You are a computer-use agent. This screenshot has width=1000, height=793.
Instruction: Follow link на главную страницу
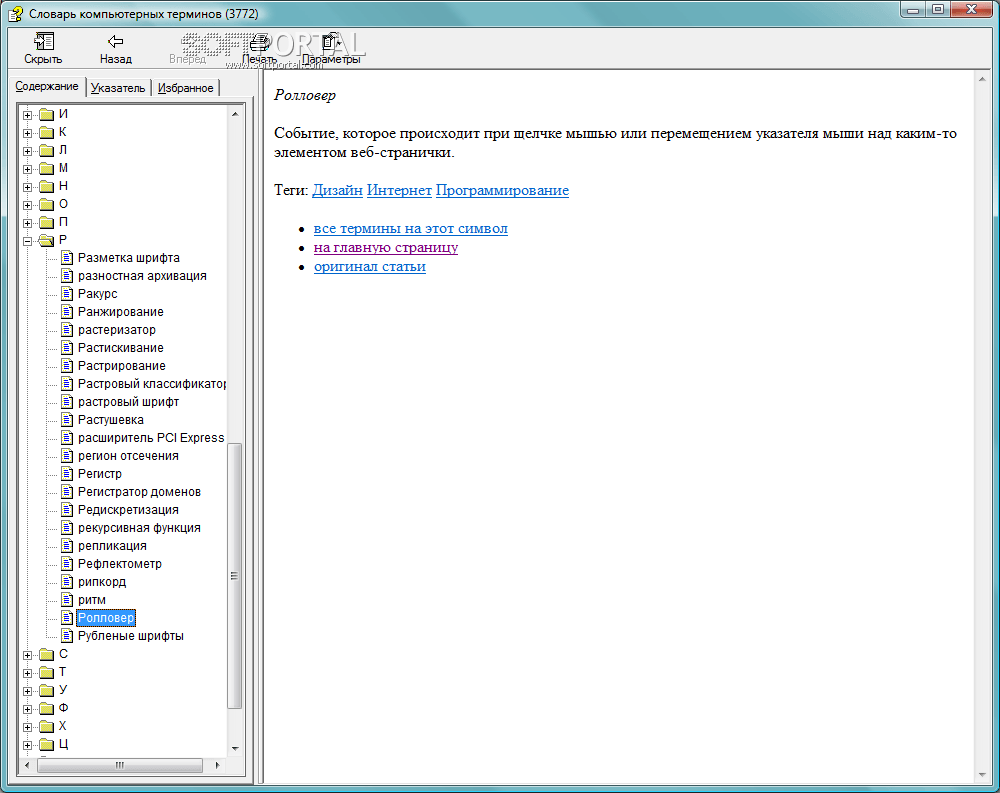pyautogui.click(x=386, y=248)
